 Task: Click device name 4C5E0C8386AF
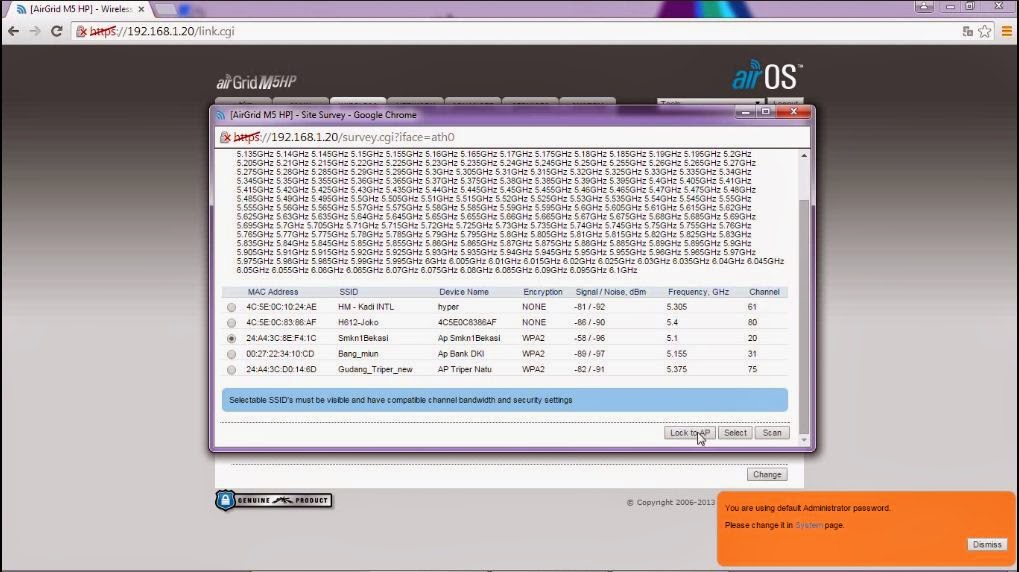[467, 322]
